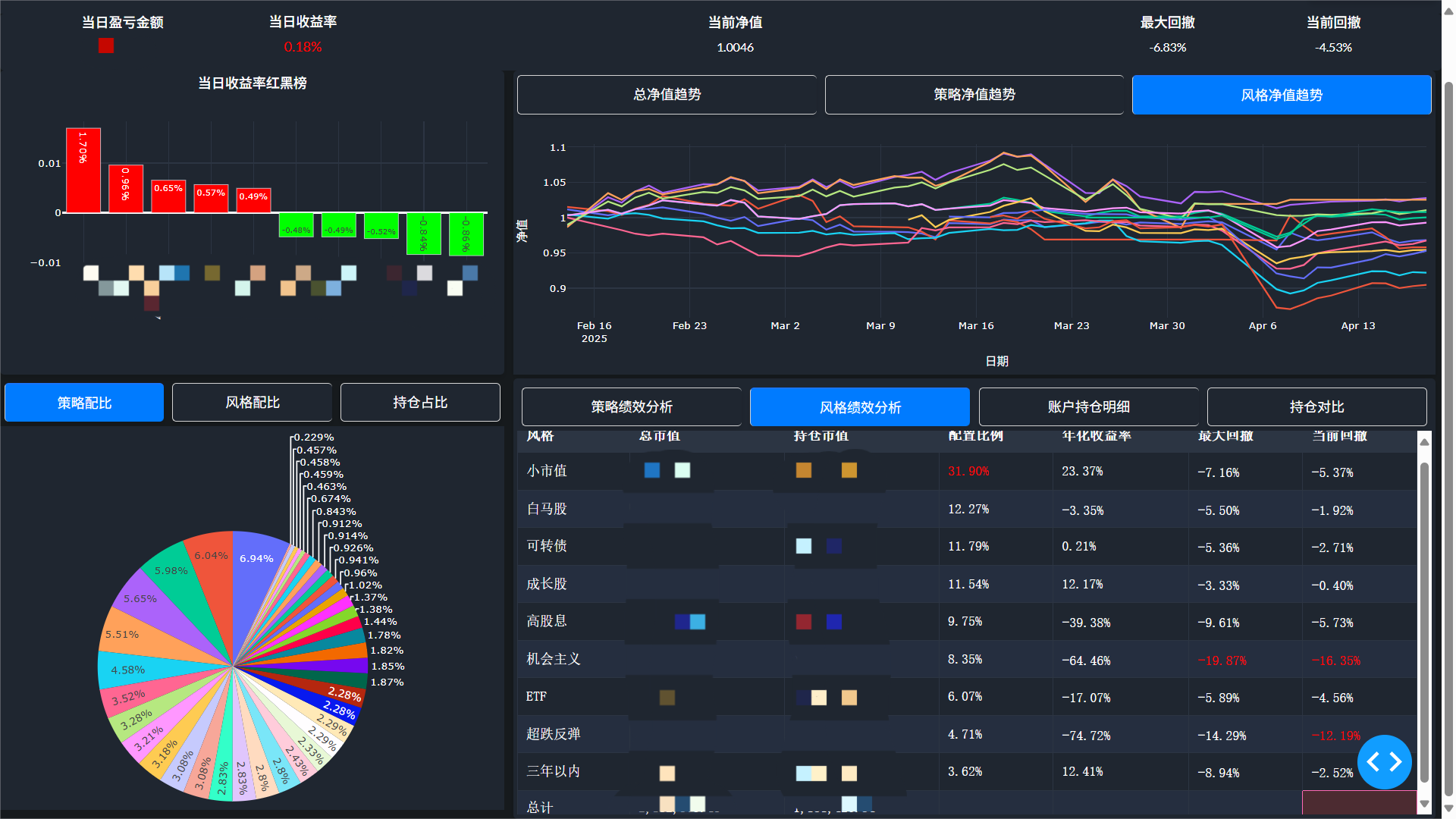Click the blue round code-arrows button
This screenshot has width=1456, height=819.
tap(1384, 761)
